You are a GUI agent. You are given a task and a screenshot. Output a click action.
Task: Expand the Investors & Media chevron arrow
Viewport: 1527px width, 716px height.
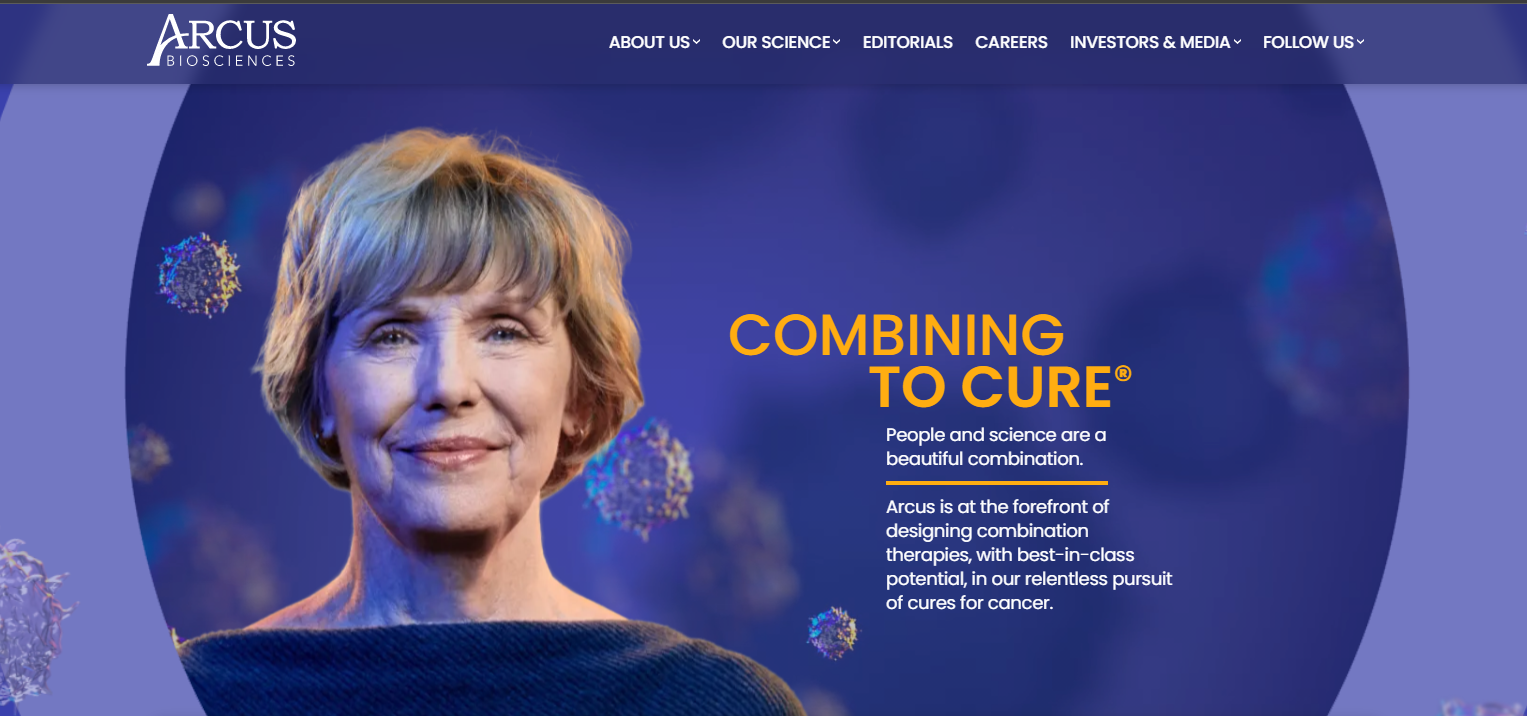(x=1237, y=42)
